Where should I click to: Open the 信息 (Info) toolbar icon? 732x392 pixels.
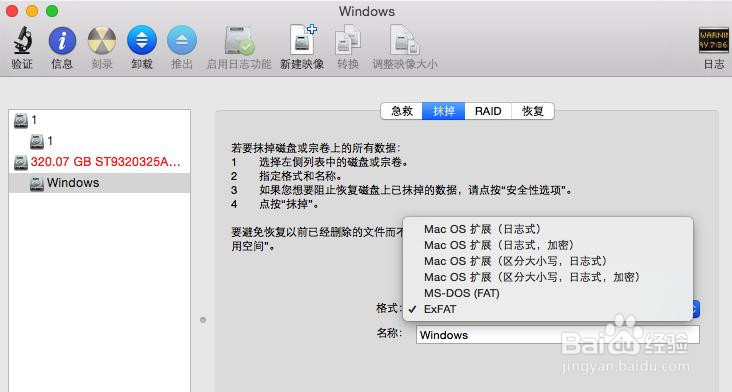tap(62, 41)
